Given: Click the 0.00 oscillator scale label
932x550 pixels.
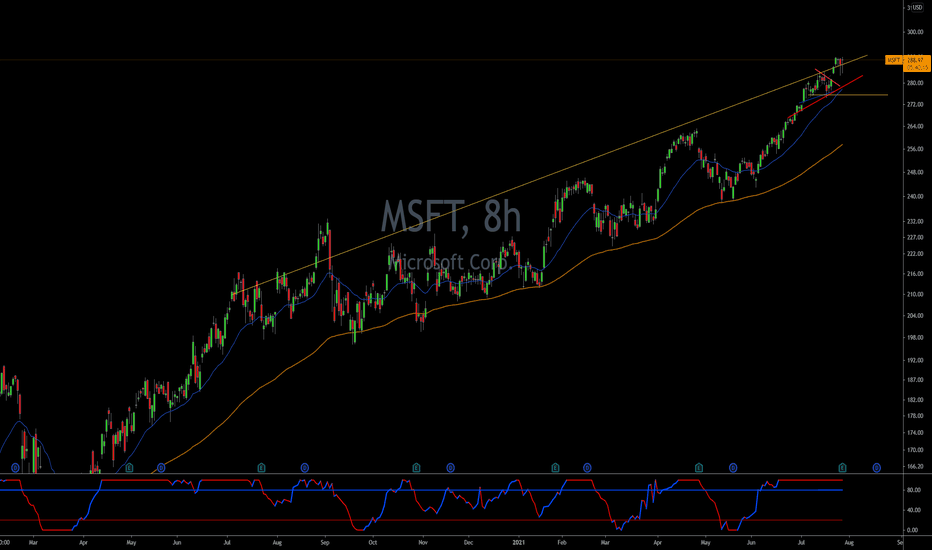Looking at the screenshot, I should click(912, 530).
